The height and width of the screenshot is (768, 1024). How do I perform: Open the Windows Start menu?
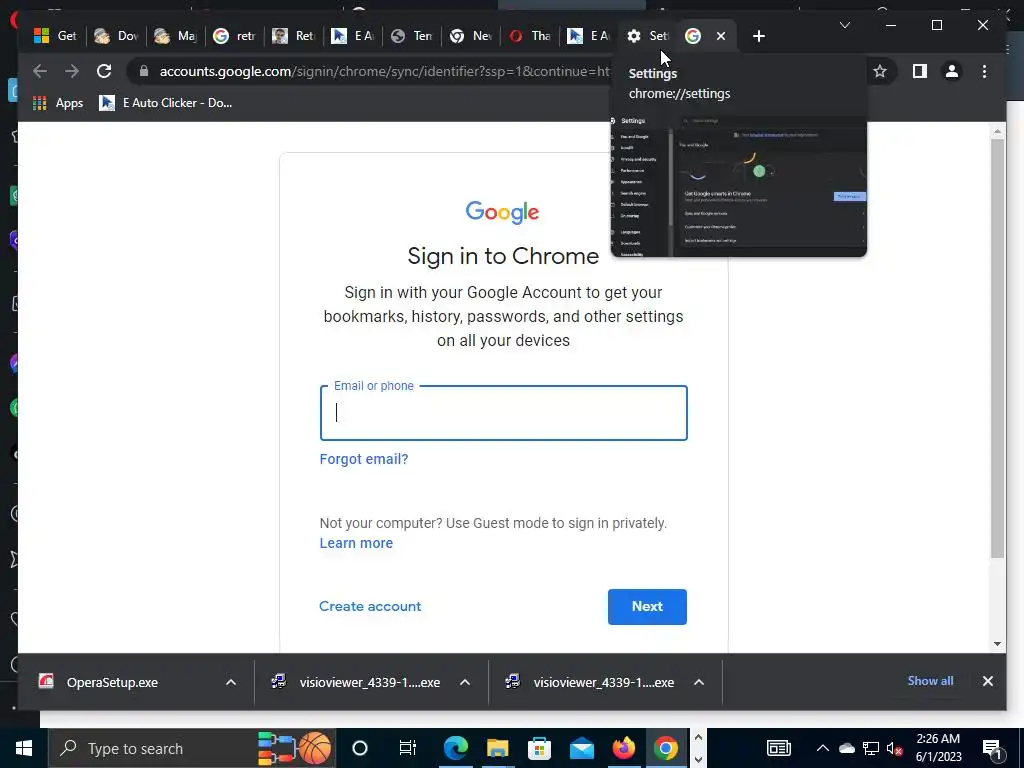pyautogui.click(x=24, y=748)
